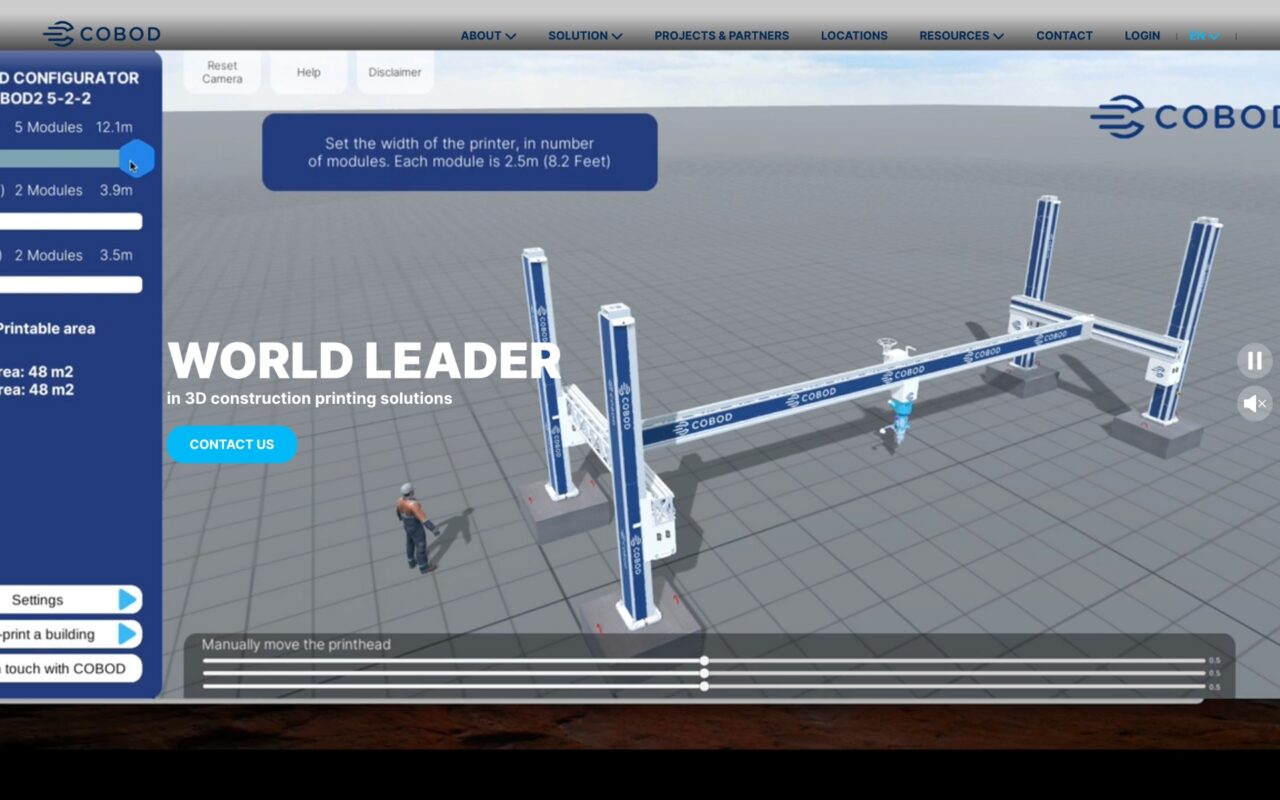Click the 'Printable area' heading
Viewport: 1280px width, 800px height.
(x=48, y=328)
